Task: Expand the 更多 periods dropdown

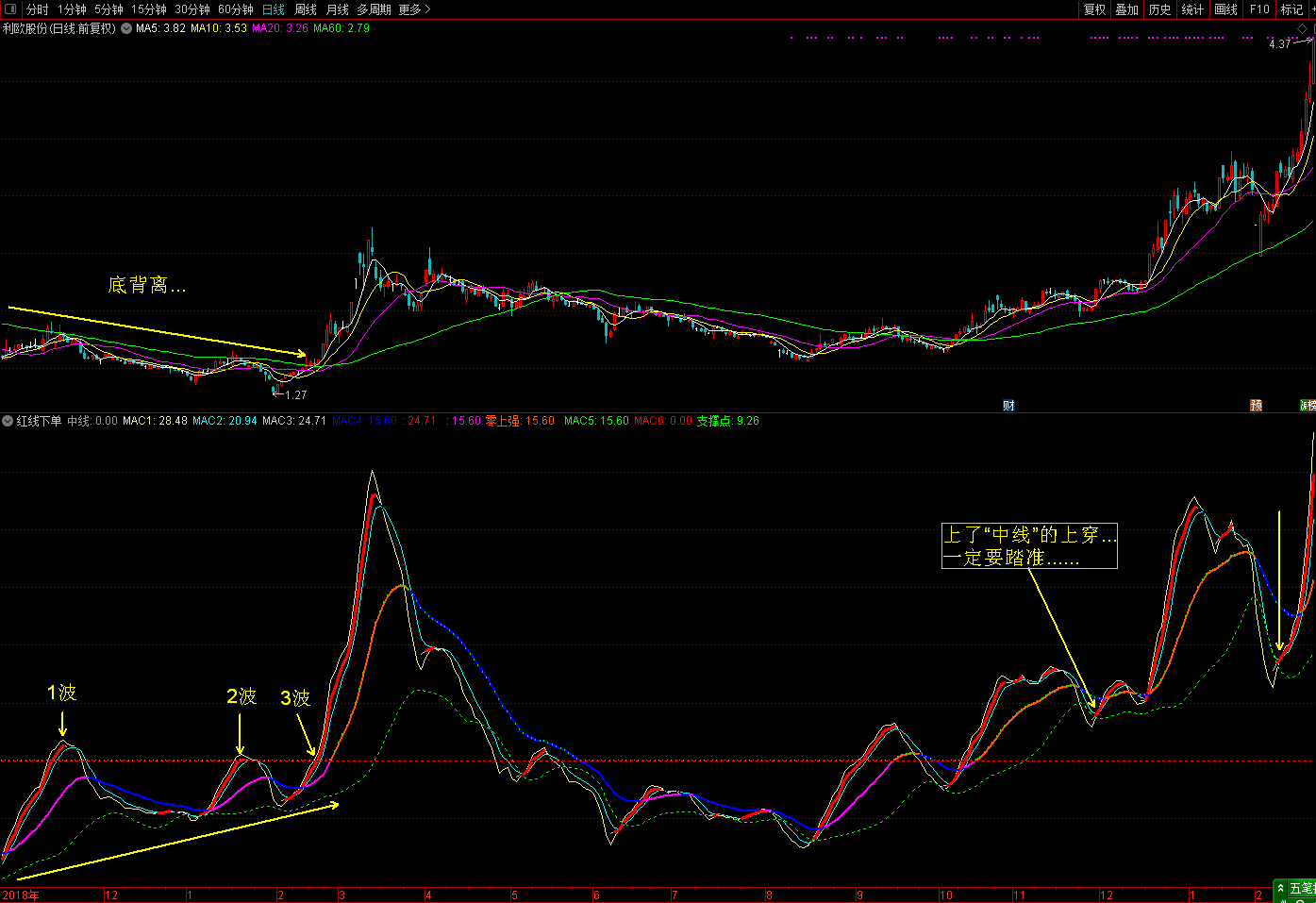Action: [414, 9]
